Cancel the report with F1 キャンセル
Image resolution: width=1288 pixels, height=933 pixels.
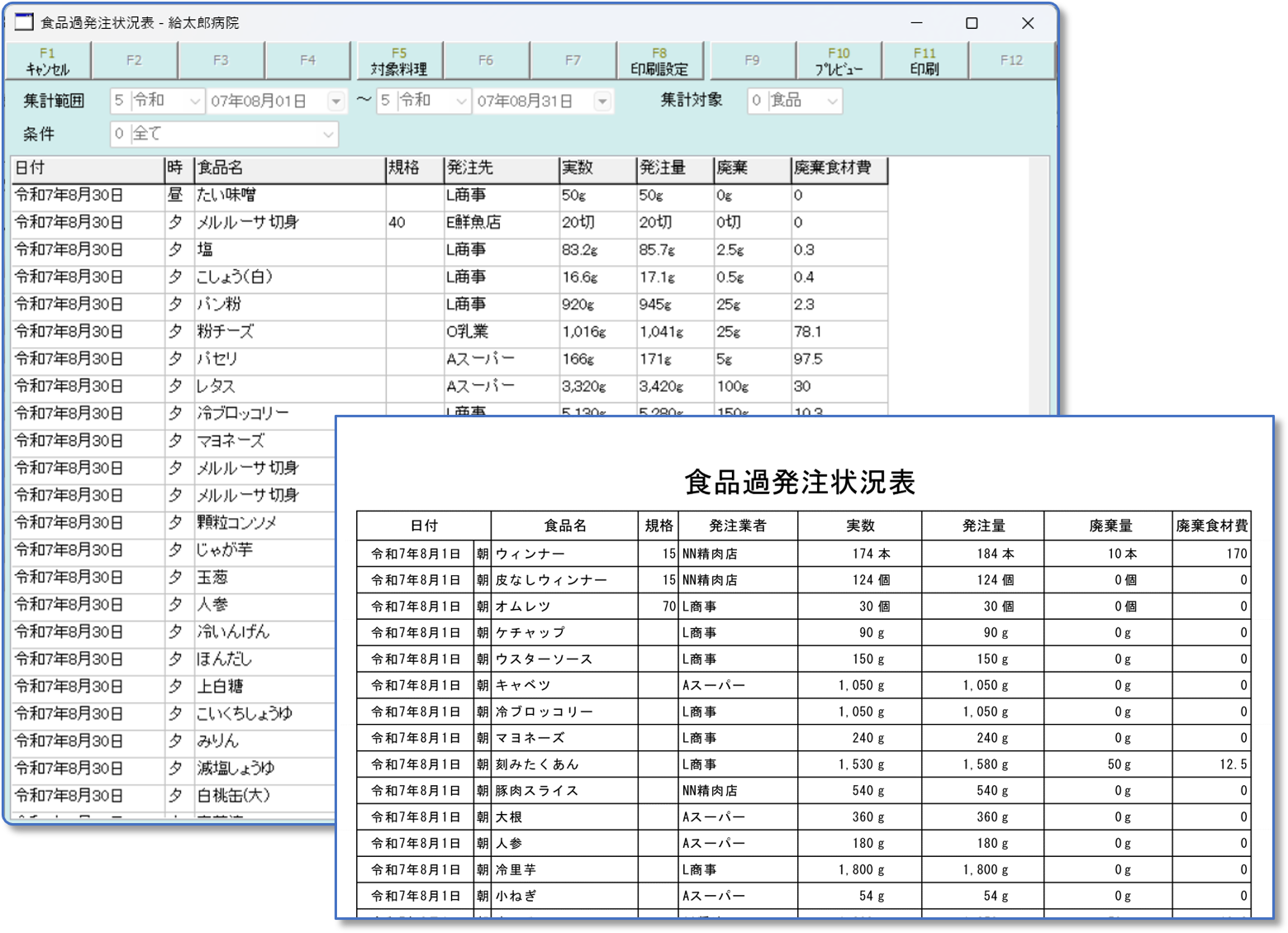47,60
